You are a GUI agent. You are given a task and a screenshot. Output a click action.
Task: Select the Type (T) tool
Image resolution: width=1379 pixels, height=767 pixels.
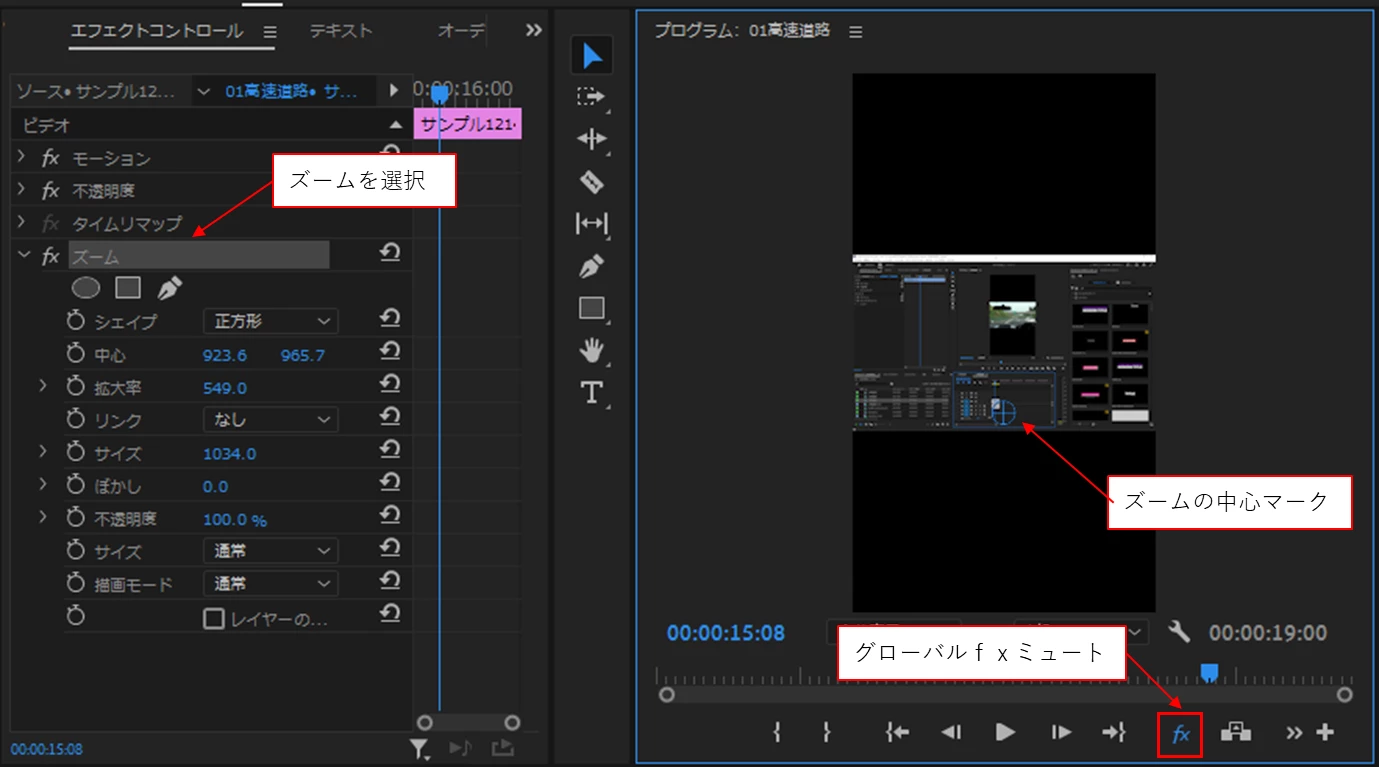(592, 392)
